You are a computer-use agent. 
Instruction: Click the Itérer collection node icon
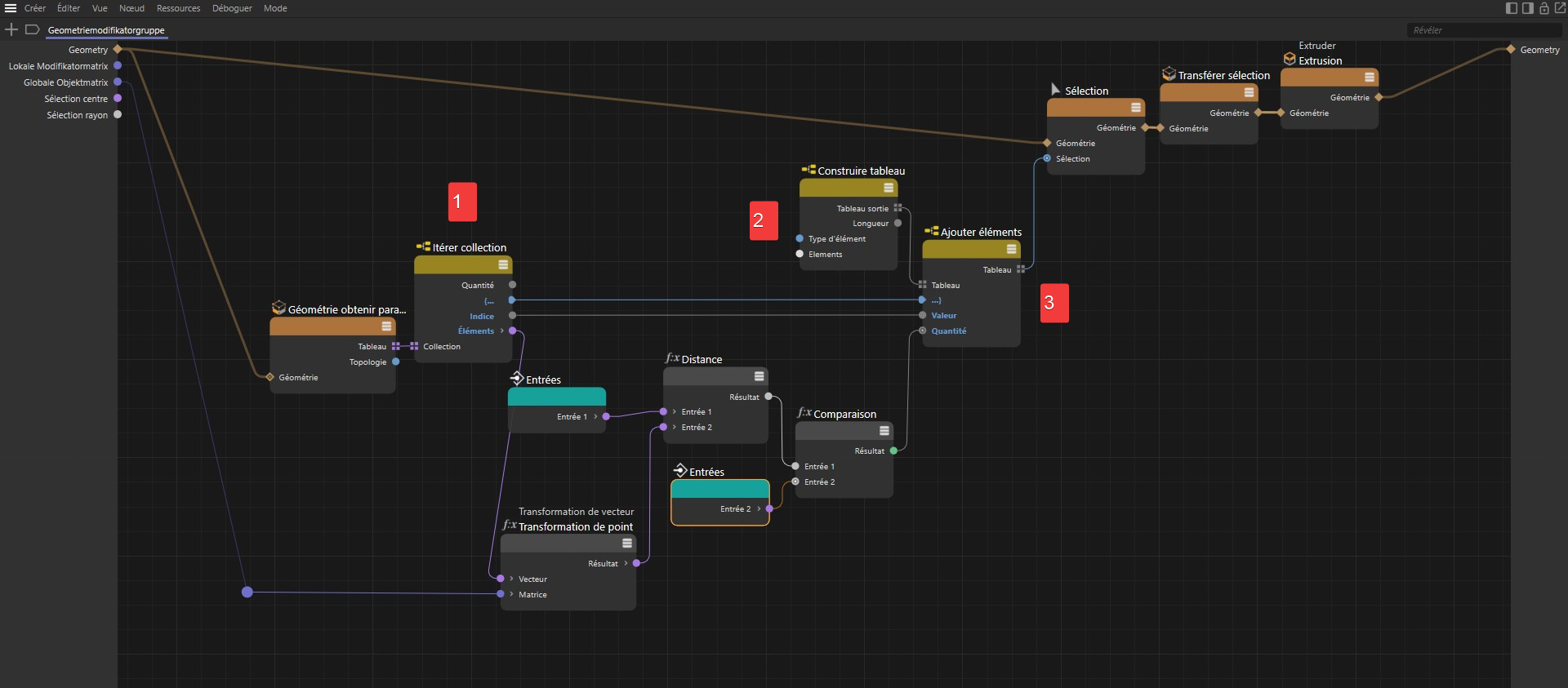point(423,246)
